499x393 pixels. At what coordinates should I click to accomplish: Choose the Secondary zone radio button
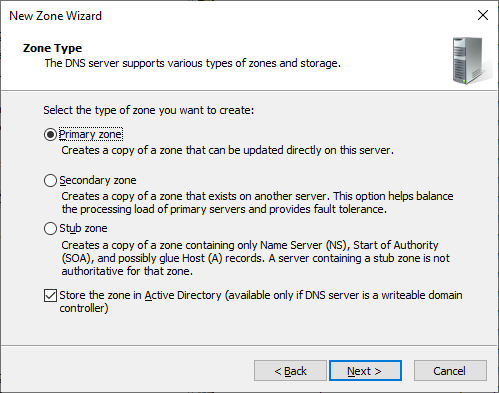coord(50,180)
